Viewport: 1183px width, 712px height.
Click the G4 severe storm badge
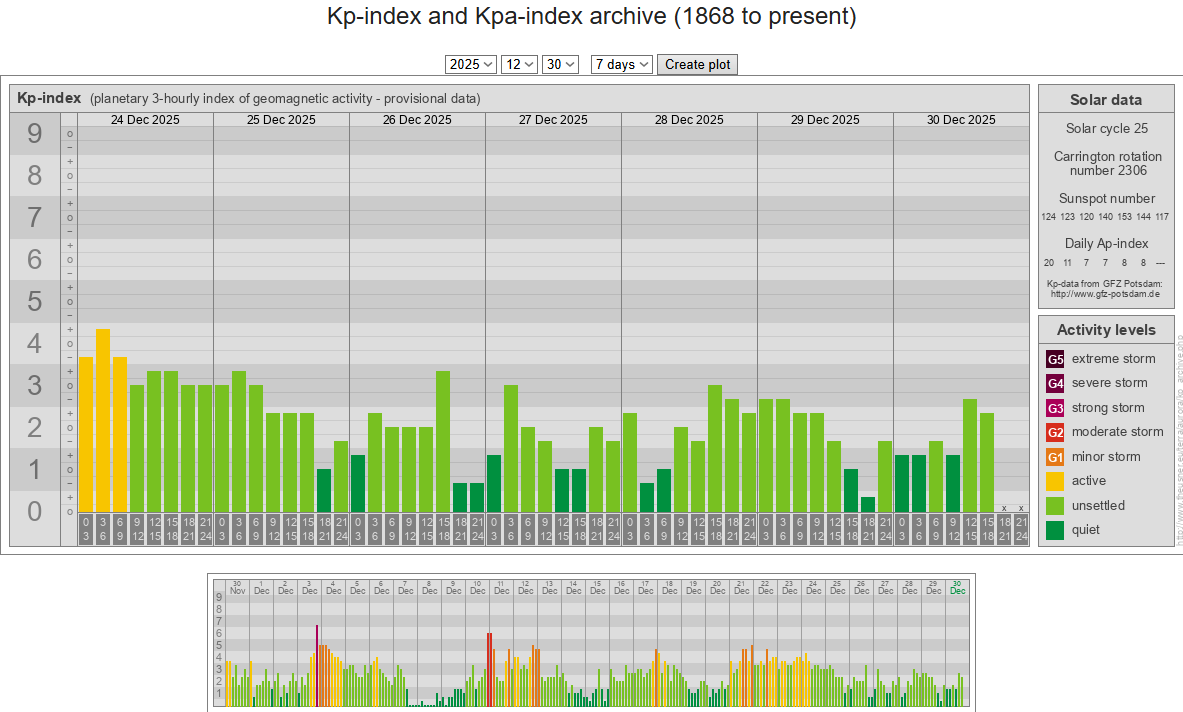pos(1055,383)
